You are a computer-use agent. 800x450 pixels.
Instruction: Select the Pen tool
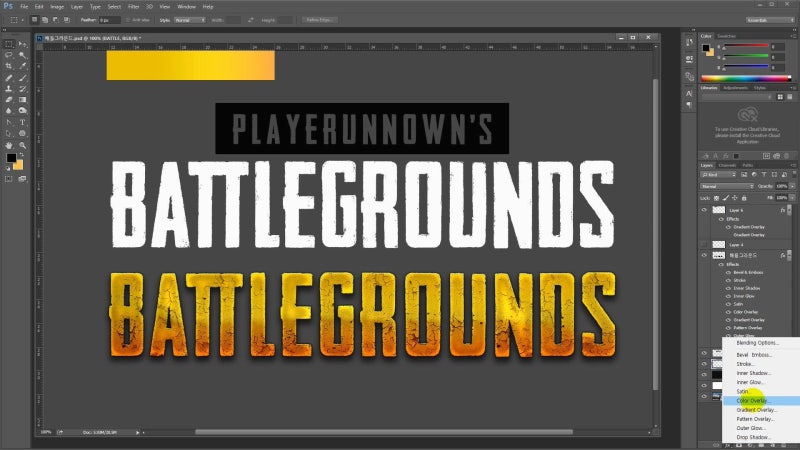9,122
